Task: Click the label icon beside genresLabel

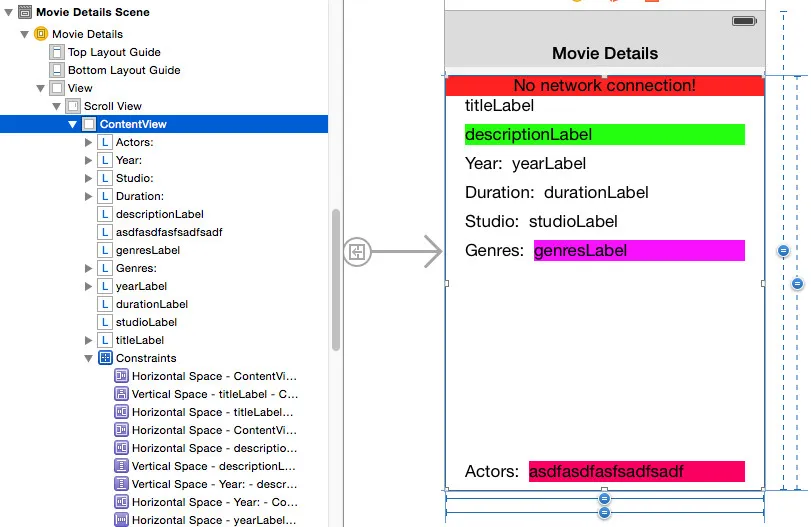Action: pos(105,250)
